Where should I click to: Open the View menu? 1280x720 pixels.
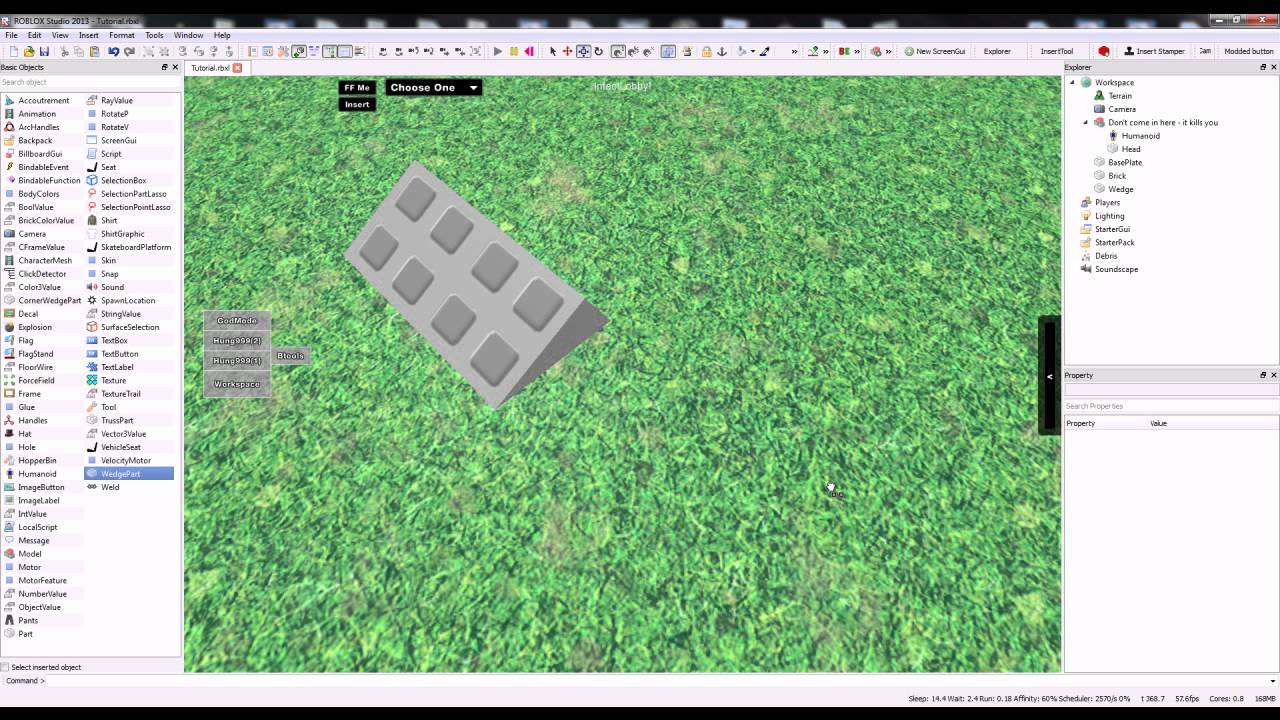pos(60,35)
